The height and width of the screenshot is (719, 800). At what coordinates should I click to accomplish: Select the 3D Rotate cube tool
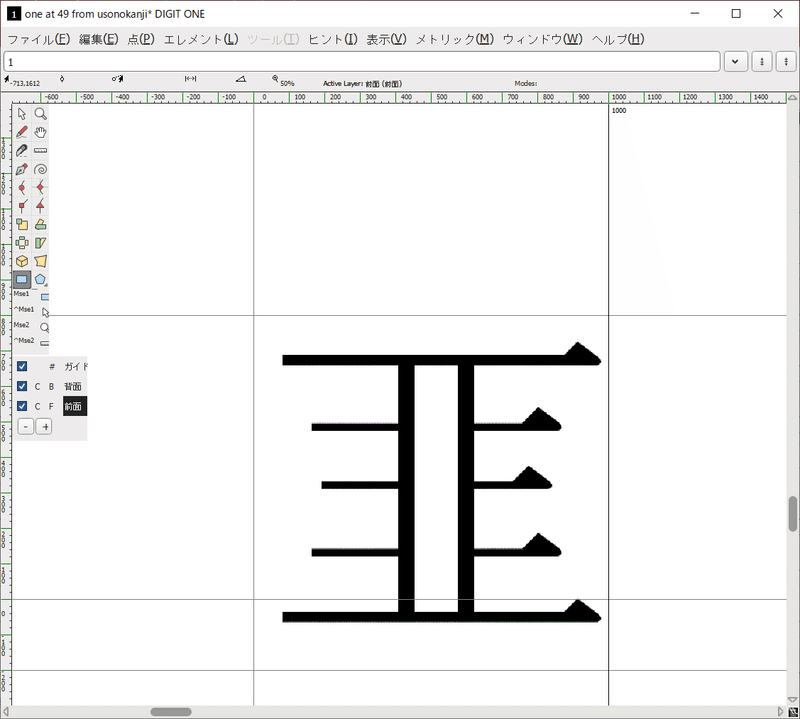pyautogui.click(x=21, y=261)
